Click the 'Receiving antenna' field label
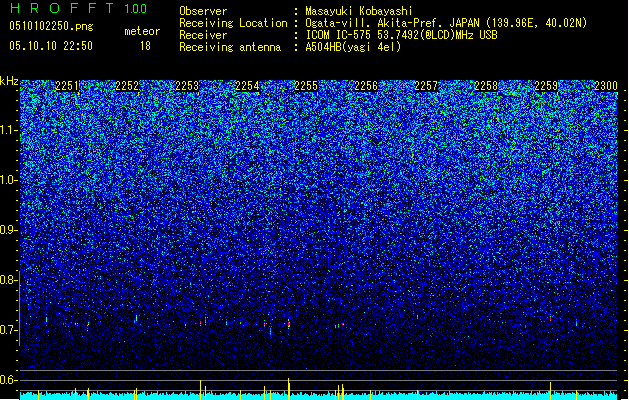The image size is (629, 400). point(230,47)
